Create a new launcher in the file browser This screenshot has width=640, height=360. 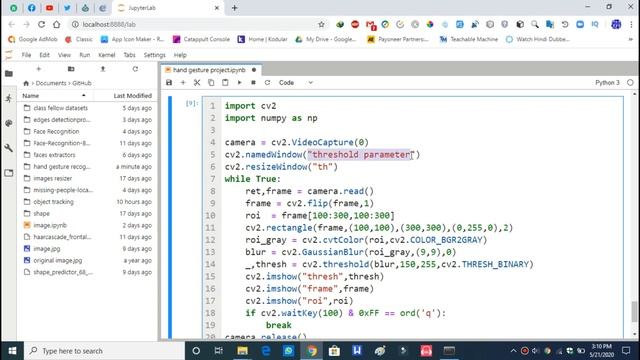tap(38, 69)
